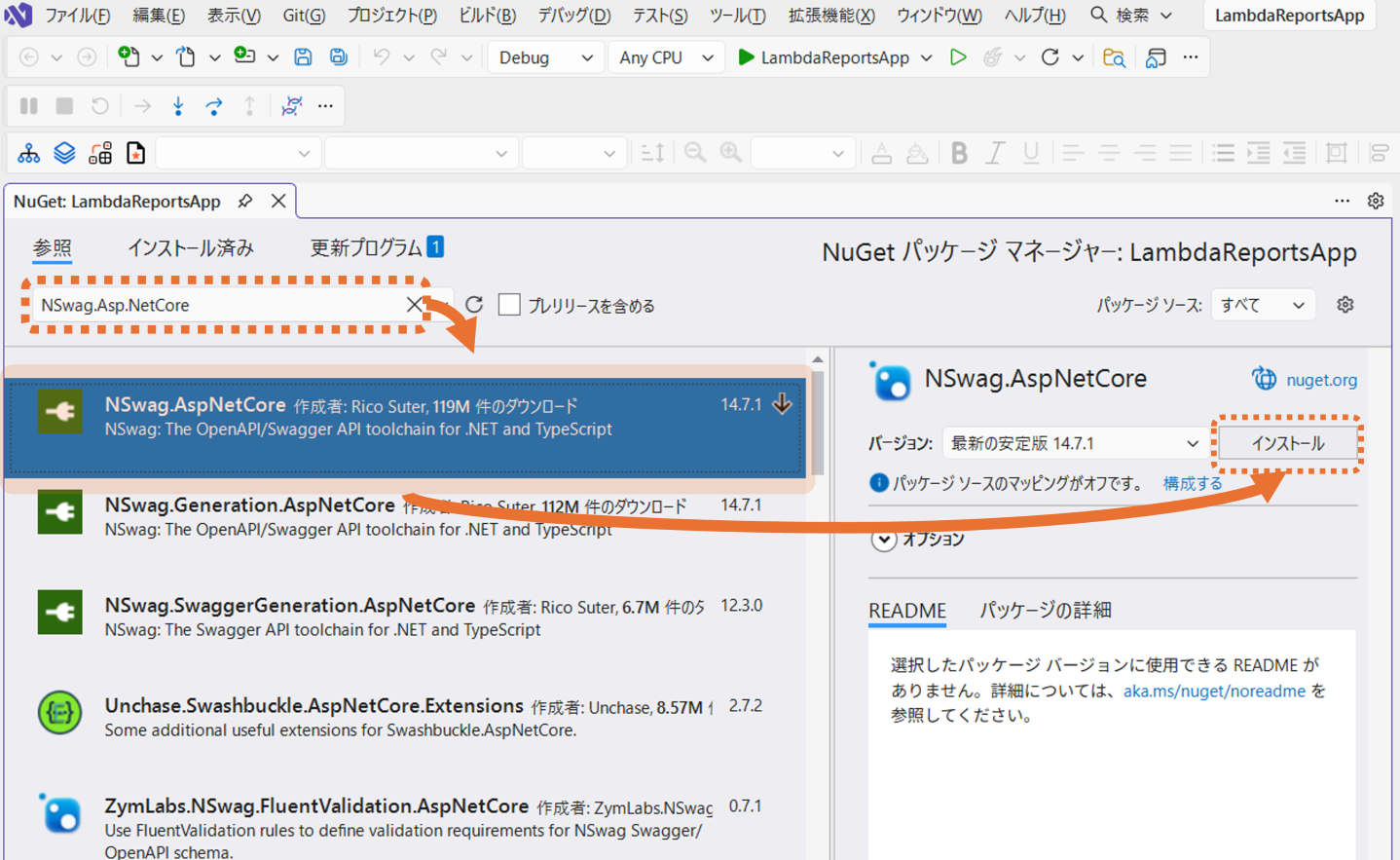The width and height of the screenshot is (1400, 860).
Task: Click the Redo arrow icon
Action: (x=439, y=57)
